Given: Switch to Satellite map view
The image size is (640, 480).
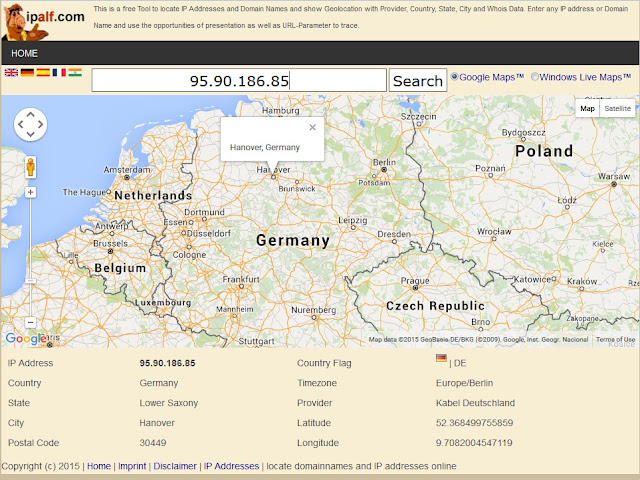Looking at the screenshot, I should (x=618, y=109).
